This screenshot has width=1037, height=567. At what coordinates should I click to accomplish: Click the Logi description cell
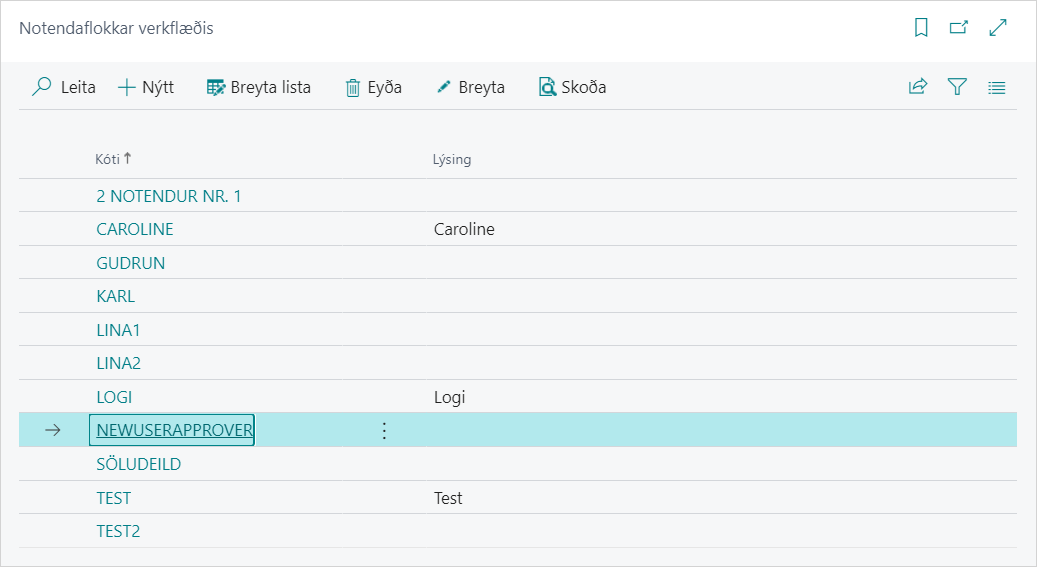[450, 397]
